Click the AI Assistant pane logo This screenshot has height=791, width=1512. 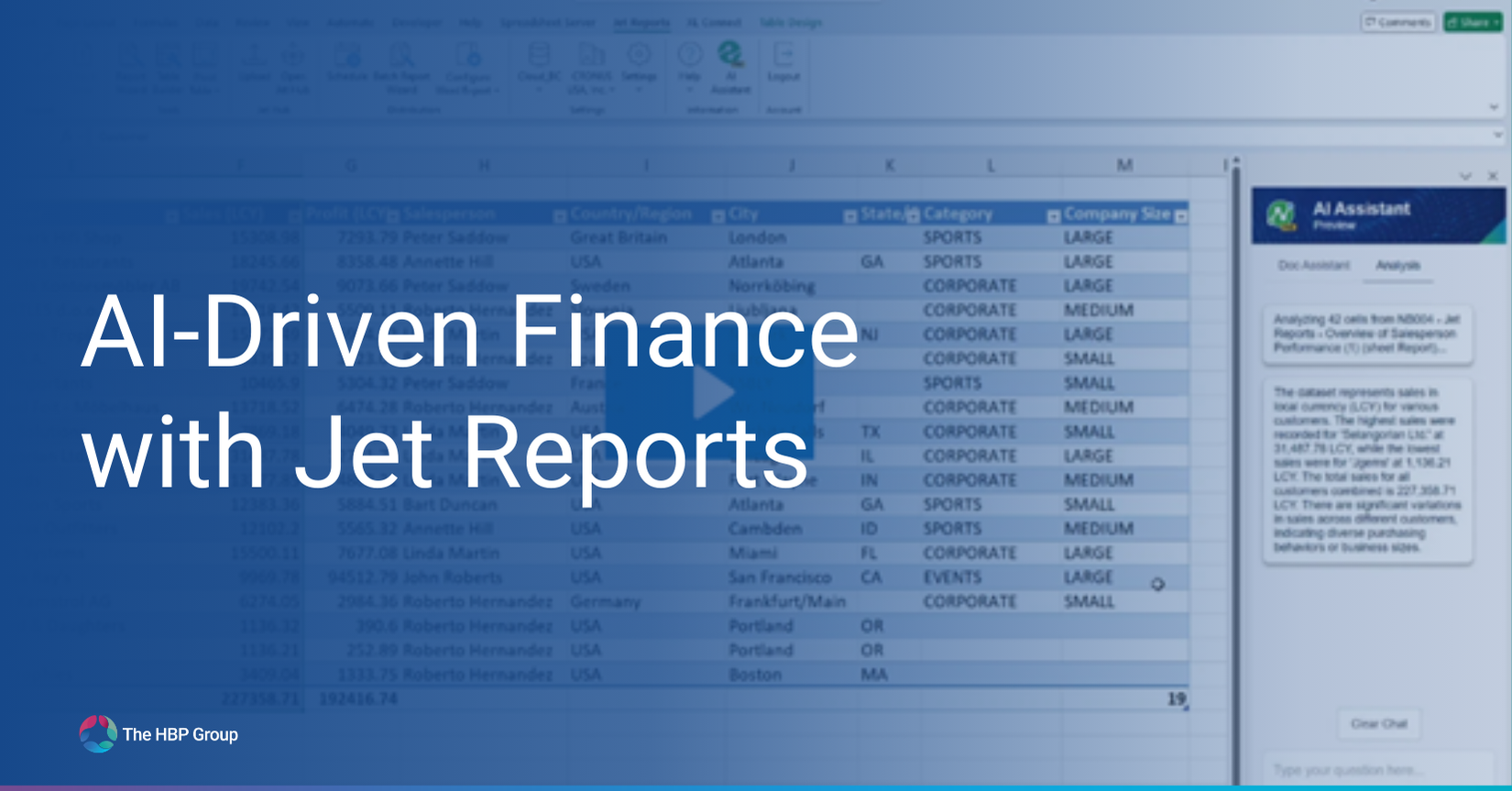click(1280, 215)
